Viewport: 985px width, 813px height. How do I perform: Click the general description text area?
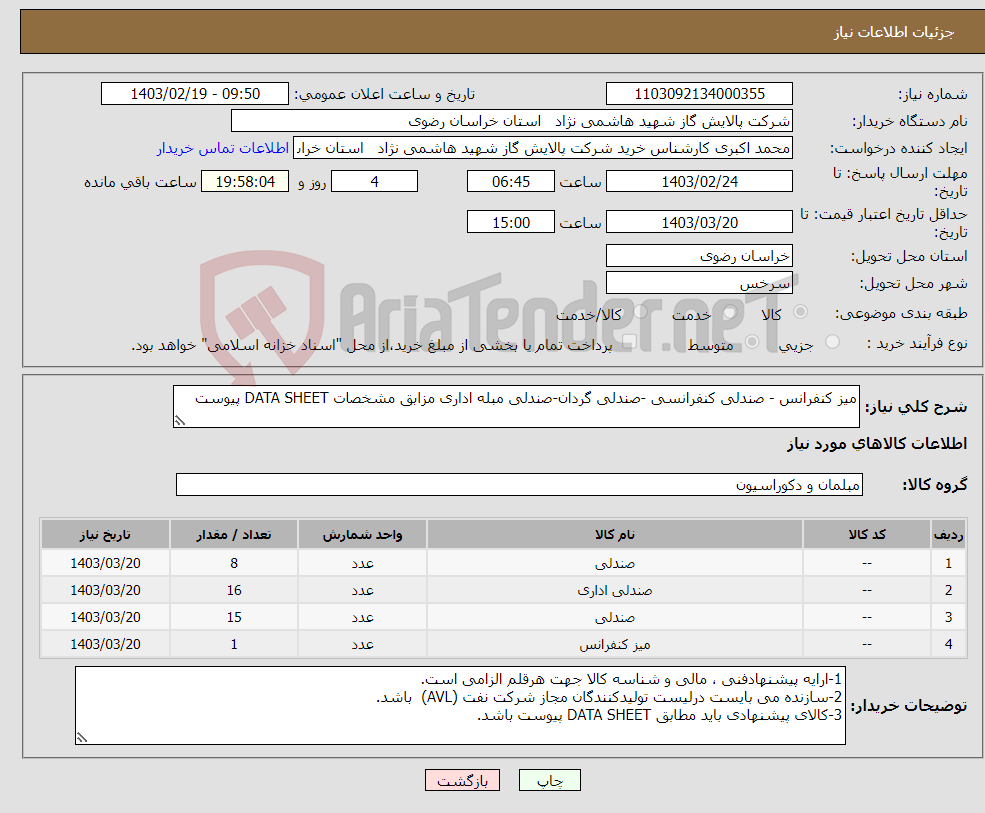click(516, 406)
